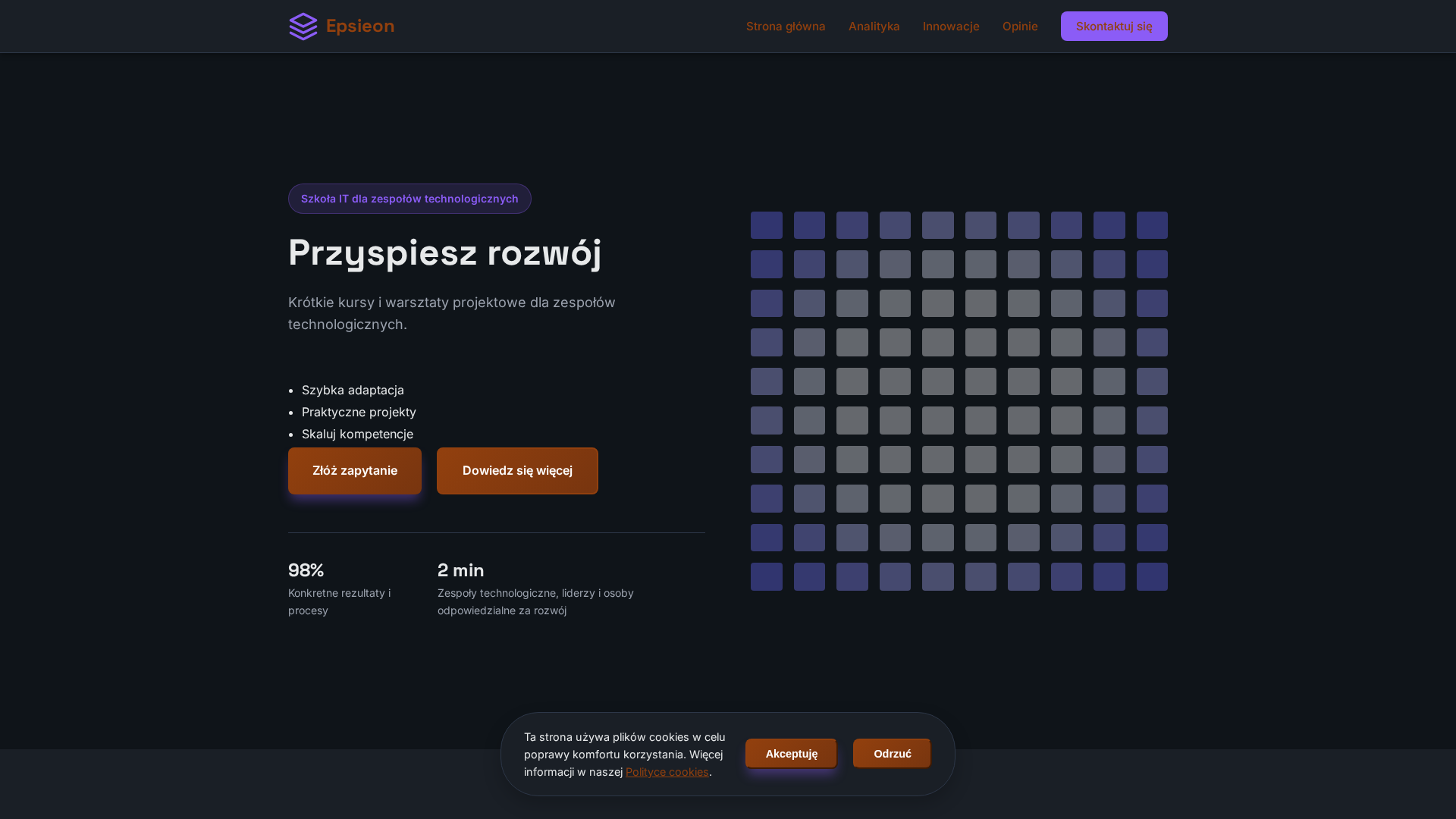Select the Praktyczne projekty list item
The image size is (1456, 819).
tap(359, 412)
